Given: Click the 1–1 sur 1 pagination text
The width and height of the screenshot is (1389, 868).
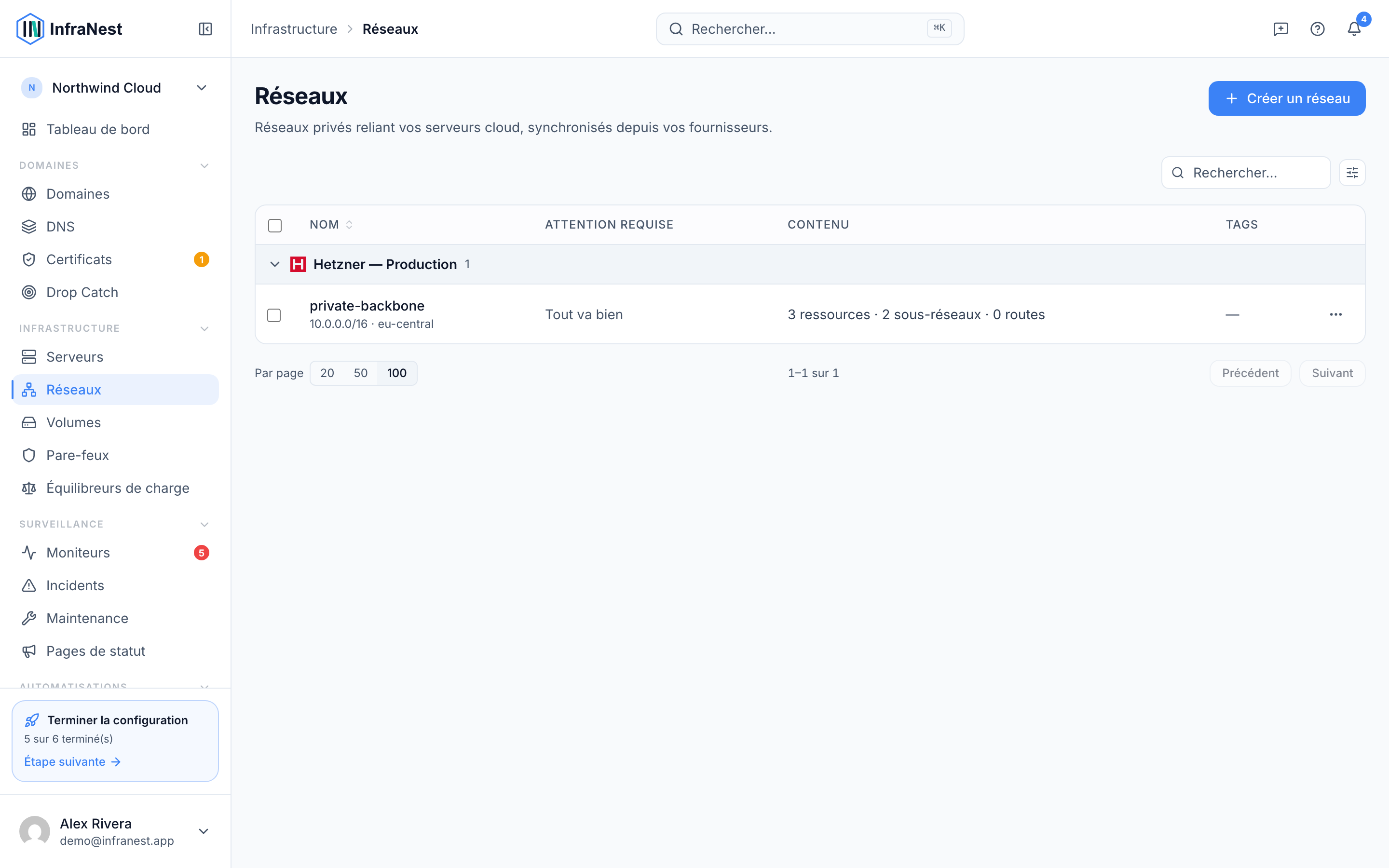Looking at the screenshot, I should pyautogui.click(x=813, y=373).
